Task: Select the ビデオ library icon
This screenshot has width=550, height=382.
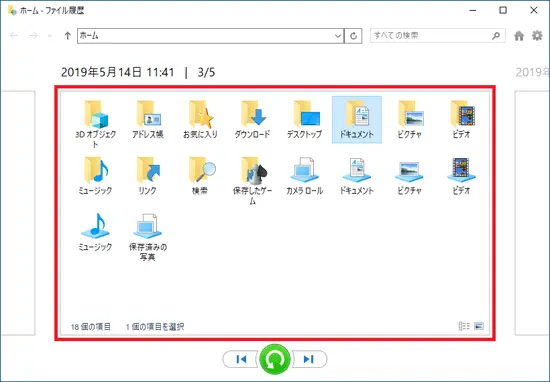Action: (461, 175)
